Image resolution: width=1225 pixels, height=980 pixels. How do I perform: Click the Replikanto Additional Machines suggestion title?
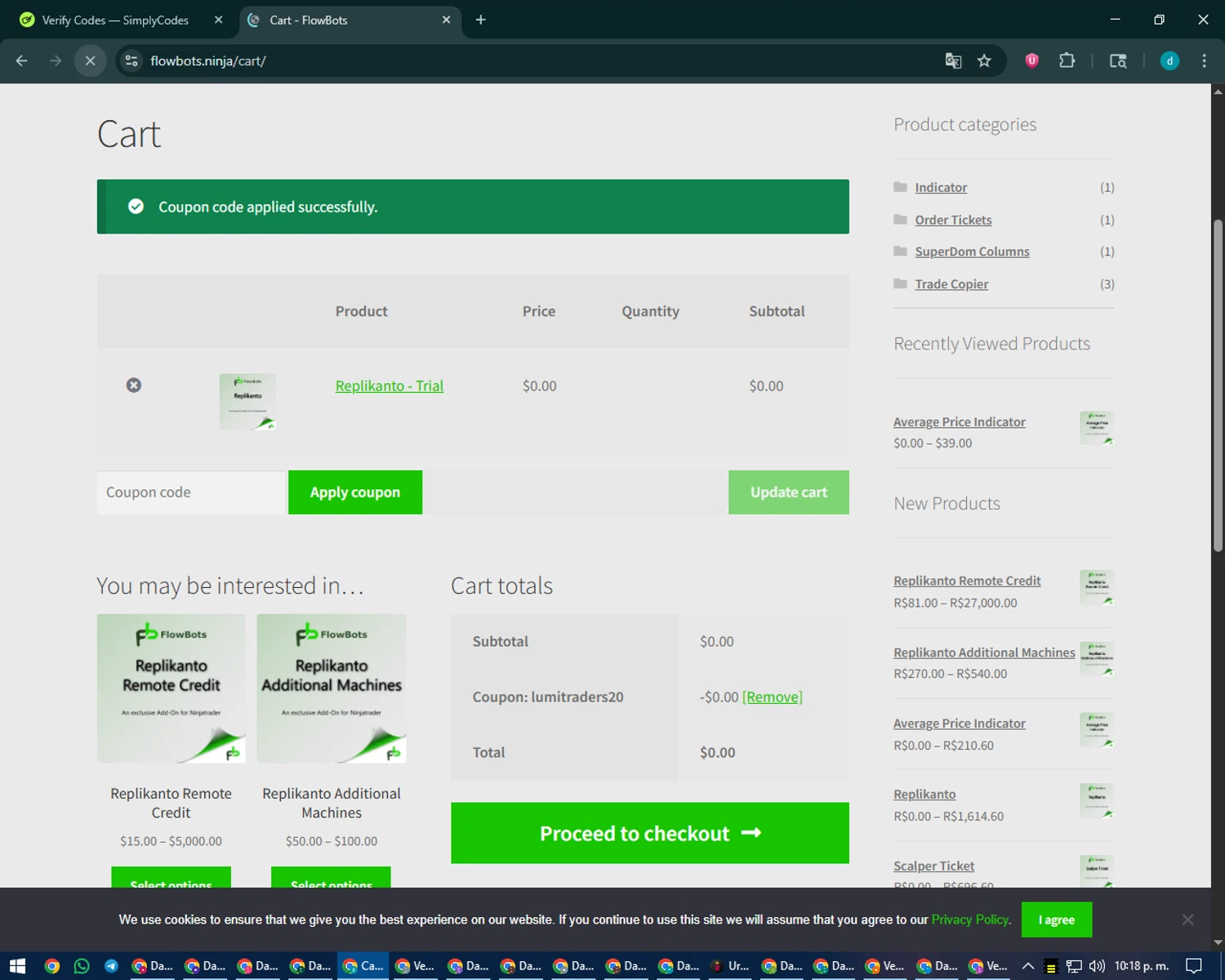pos(332,803)
